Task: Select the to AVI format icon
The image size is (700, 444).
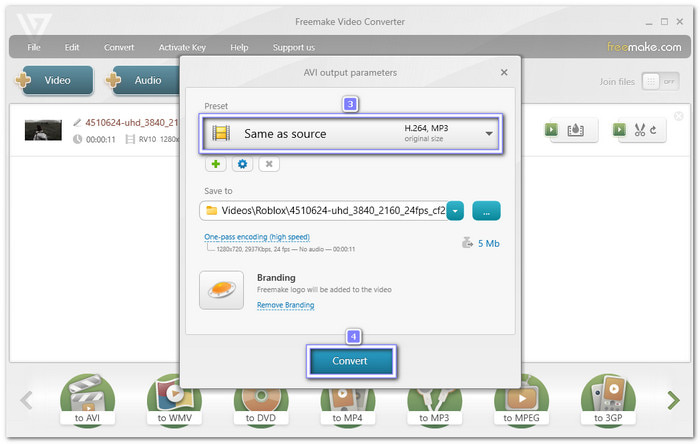Action: click(88, 401)
